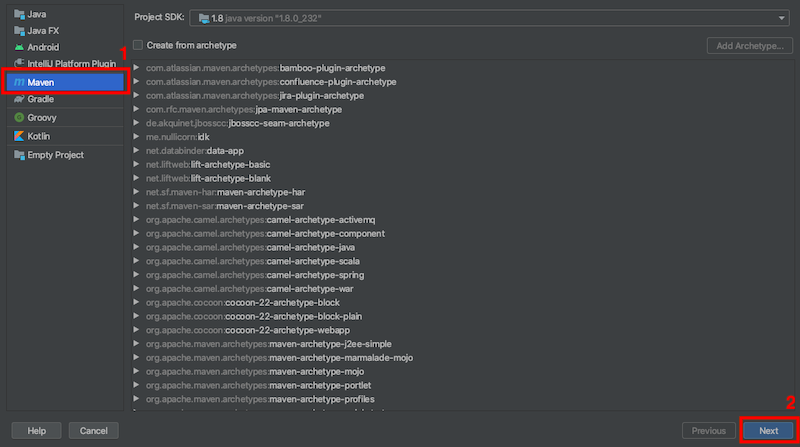Expand confluence-plugin-archetype node
This screenshot has height=447, width=800.
click(136, 81)
